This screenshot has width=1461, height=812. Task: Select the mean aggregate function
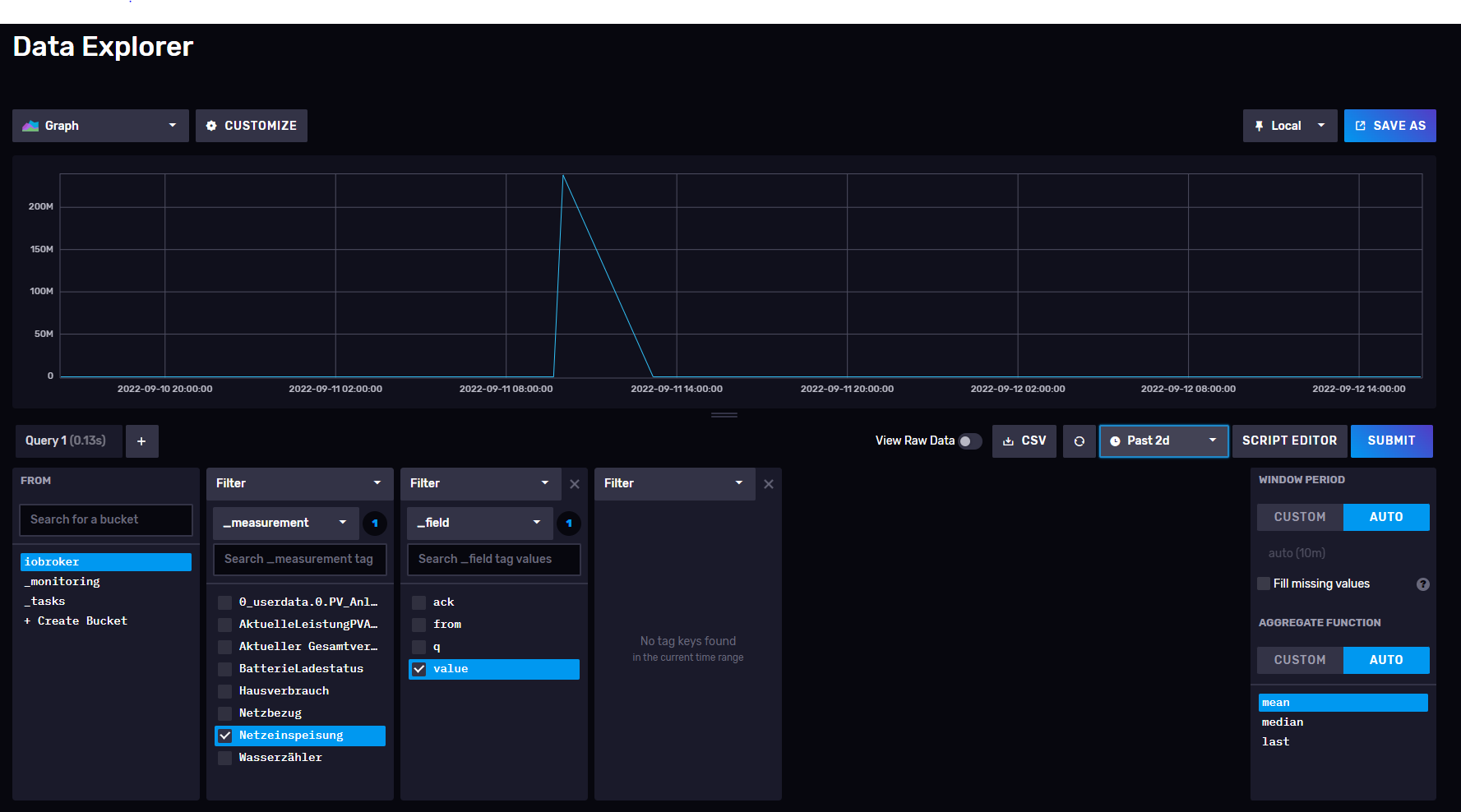(x=1343, y=703)
